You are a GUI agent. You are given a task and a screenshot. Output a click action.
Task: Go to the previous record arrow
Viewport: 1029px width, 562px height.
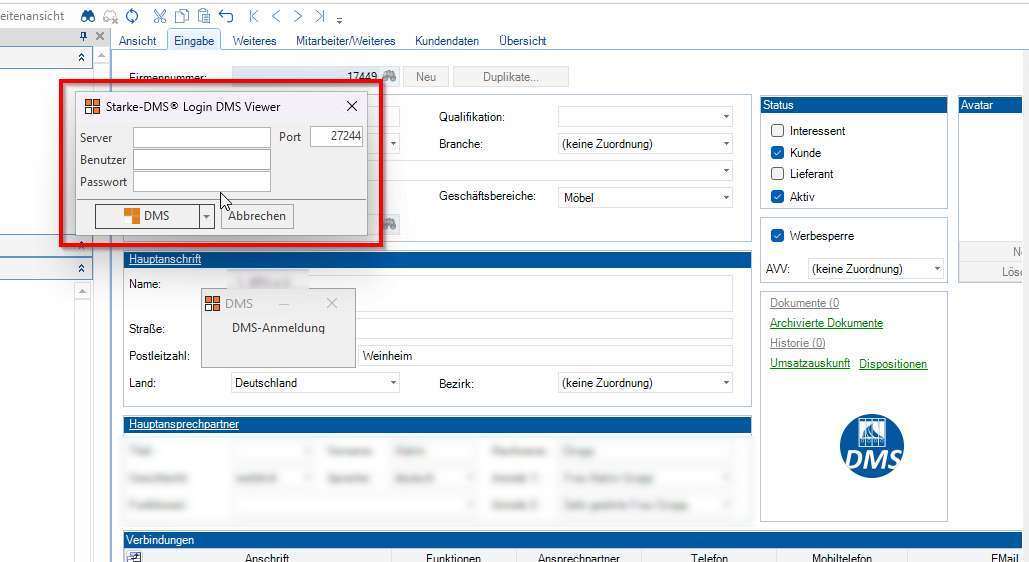(276, 16)
